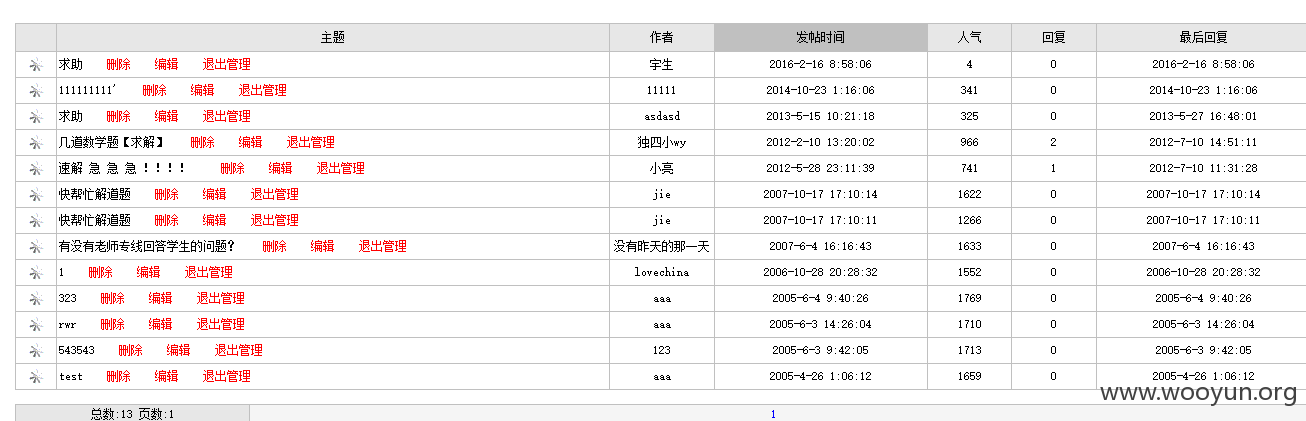This screenshot has height=421, width=1306.
Task: Click 退出管理 in the rwr row
Action: pos(220,325)
